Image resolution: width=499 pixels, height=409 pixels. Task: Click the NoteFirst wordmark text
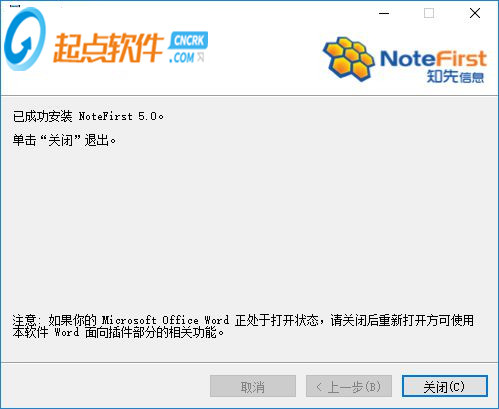tap(433, 58)
